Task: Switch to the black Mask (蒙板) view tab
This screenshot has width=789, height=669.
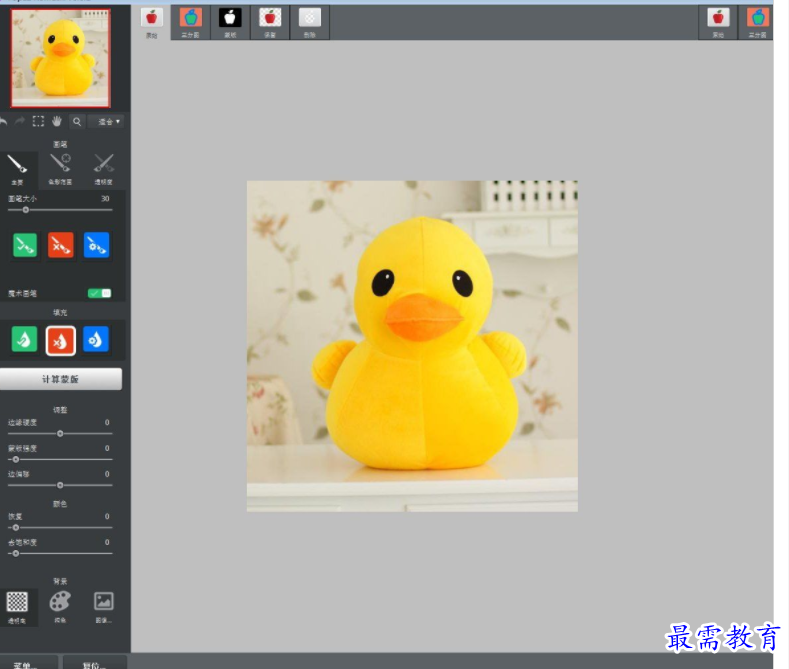Action: coord(230,23)
